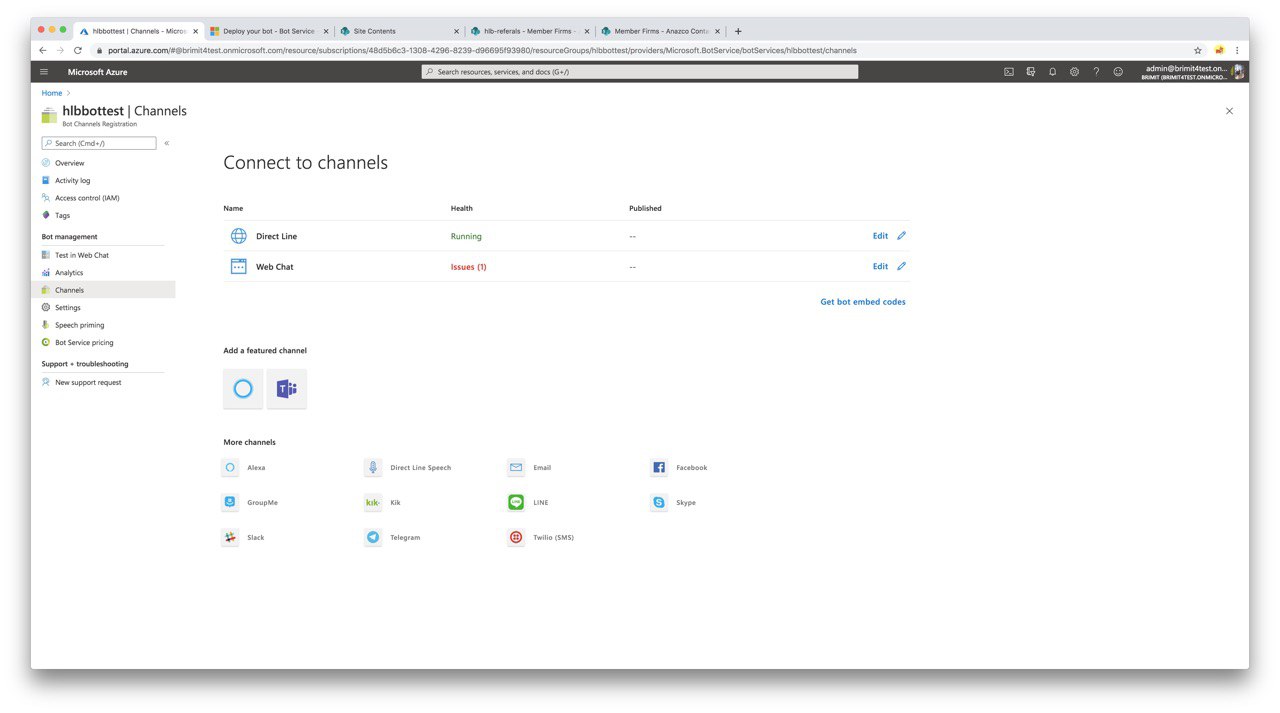Click the Direct Line Speech microphone icon
This screenshot has width=1280, height=713.
click(373, 468)
